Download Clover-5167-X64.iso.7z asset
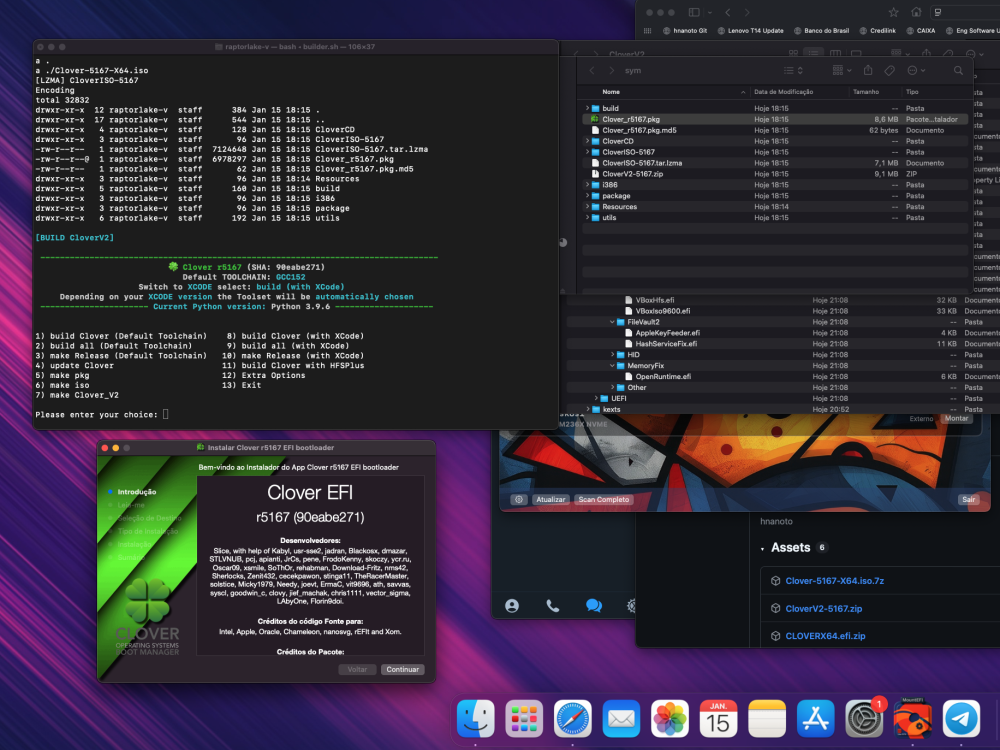1000x750 pixels. (834, 581)
